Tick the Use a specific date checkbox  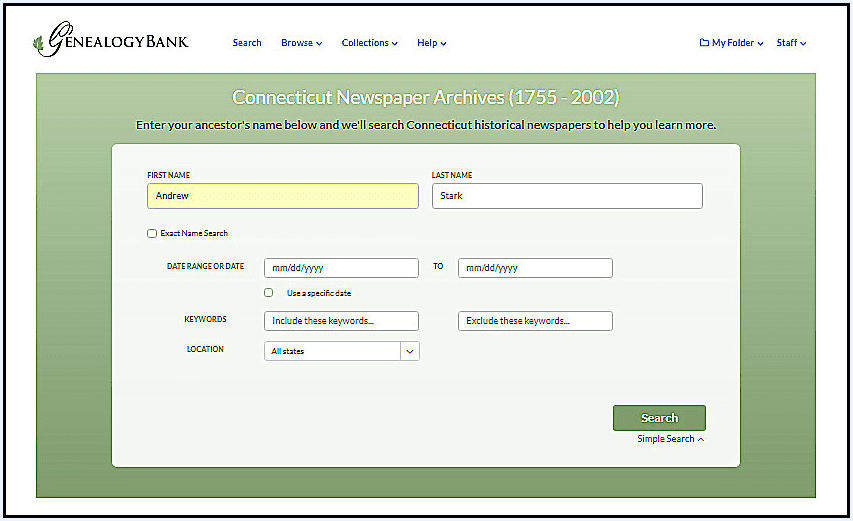269,293
